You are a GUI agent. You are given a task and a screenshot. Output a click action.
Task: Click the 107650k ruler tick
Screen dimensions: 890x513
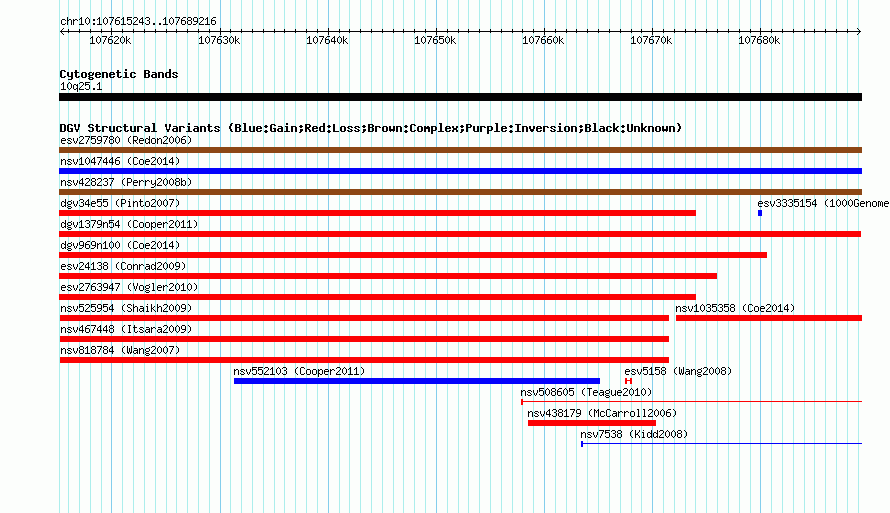point(435,40)
